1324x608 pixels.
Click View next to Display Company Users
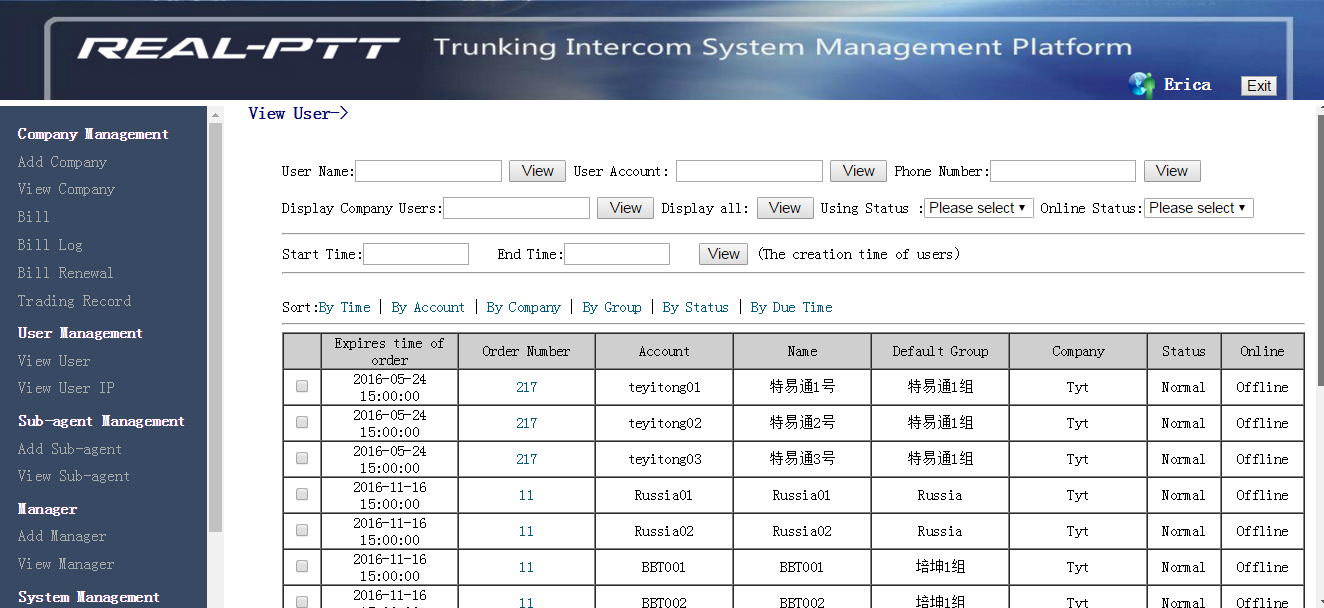point(625,208)
